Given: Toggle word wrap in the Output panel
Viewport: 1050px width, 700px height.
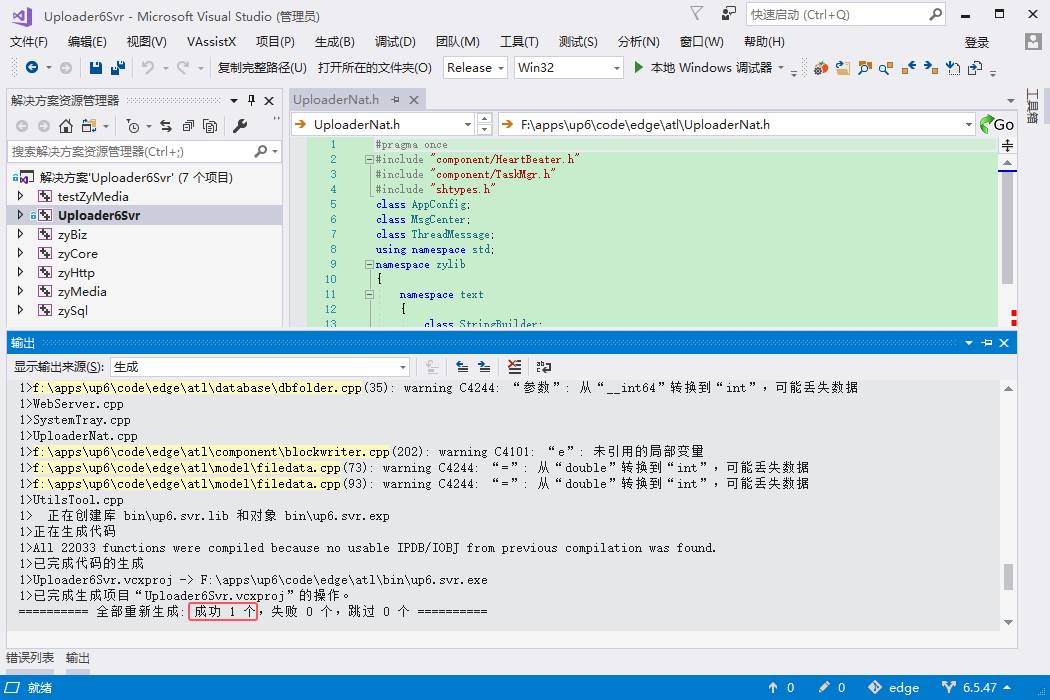Looking at the screenshot, I should 544,367.
